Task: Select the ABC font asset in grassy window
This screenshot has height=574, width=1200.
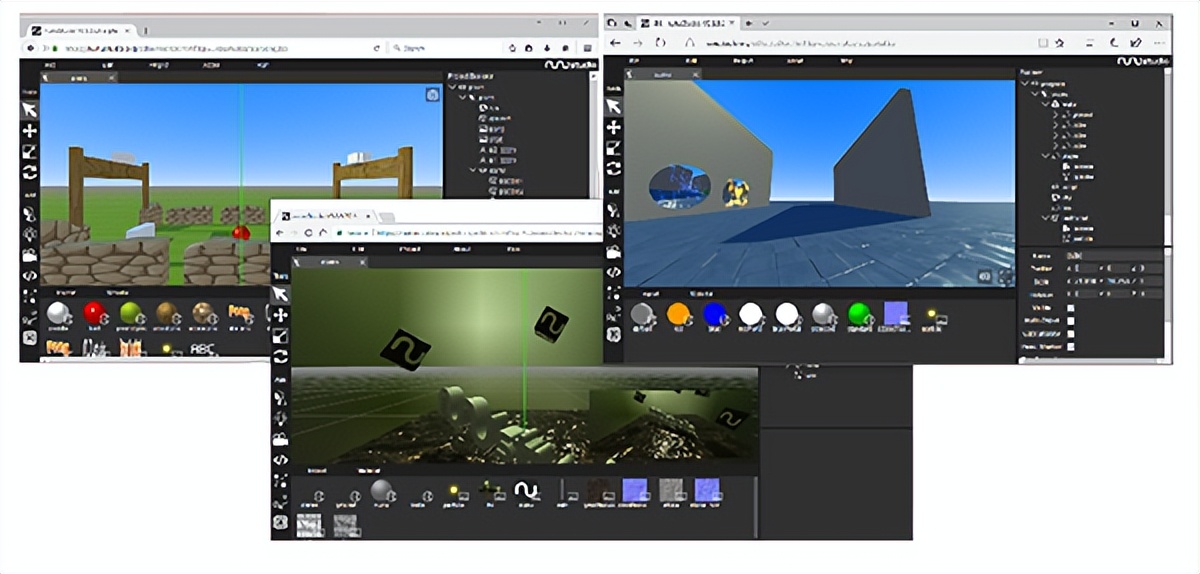Action: 203,349
